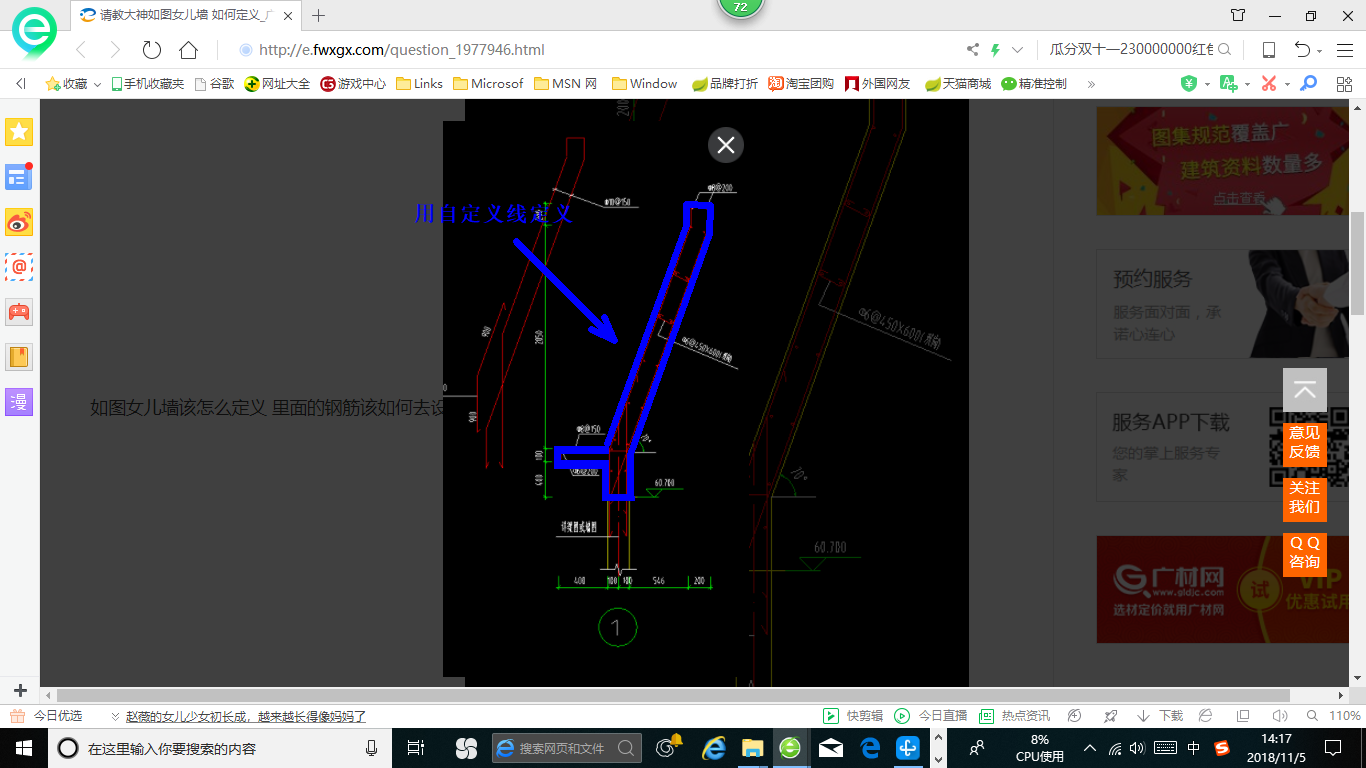The width and height of the screenshot is (1366, 768).
Task: Open 天猫商城 bookmark
Action: click(x=958, y=84)
